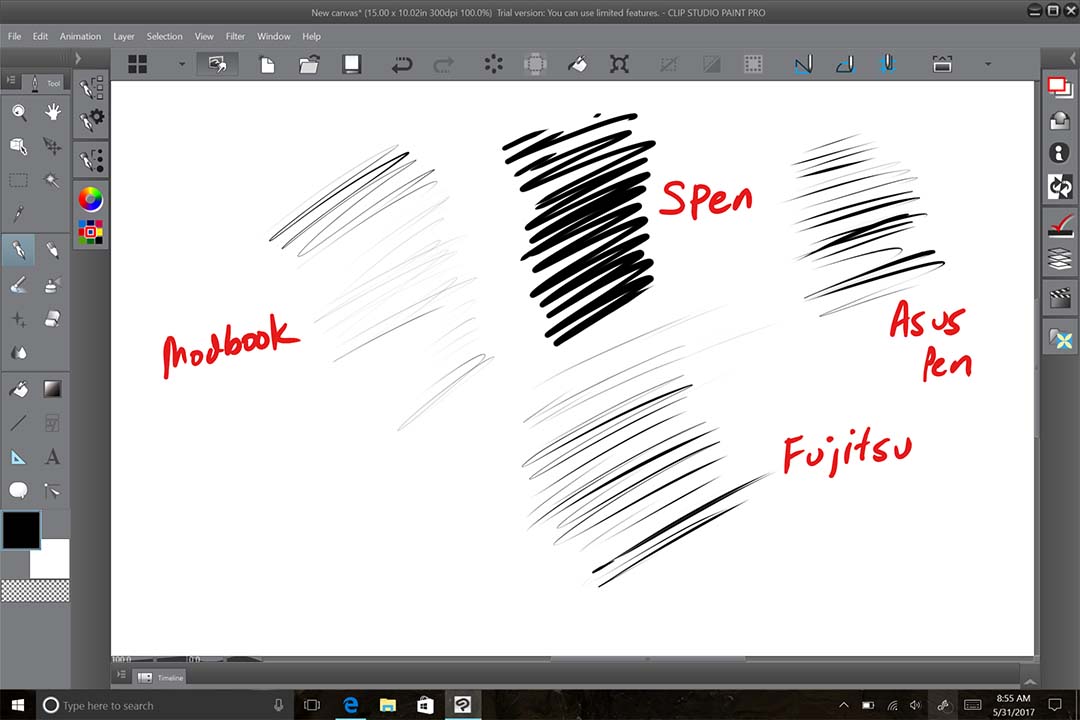Viewport: 1080px width, 720px height.
Task: Toggle Show Border of Selected Area
Action: click(754, 65)
